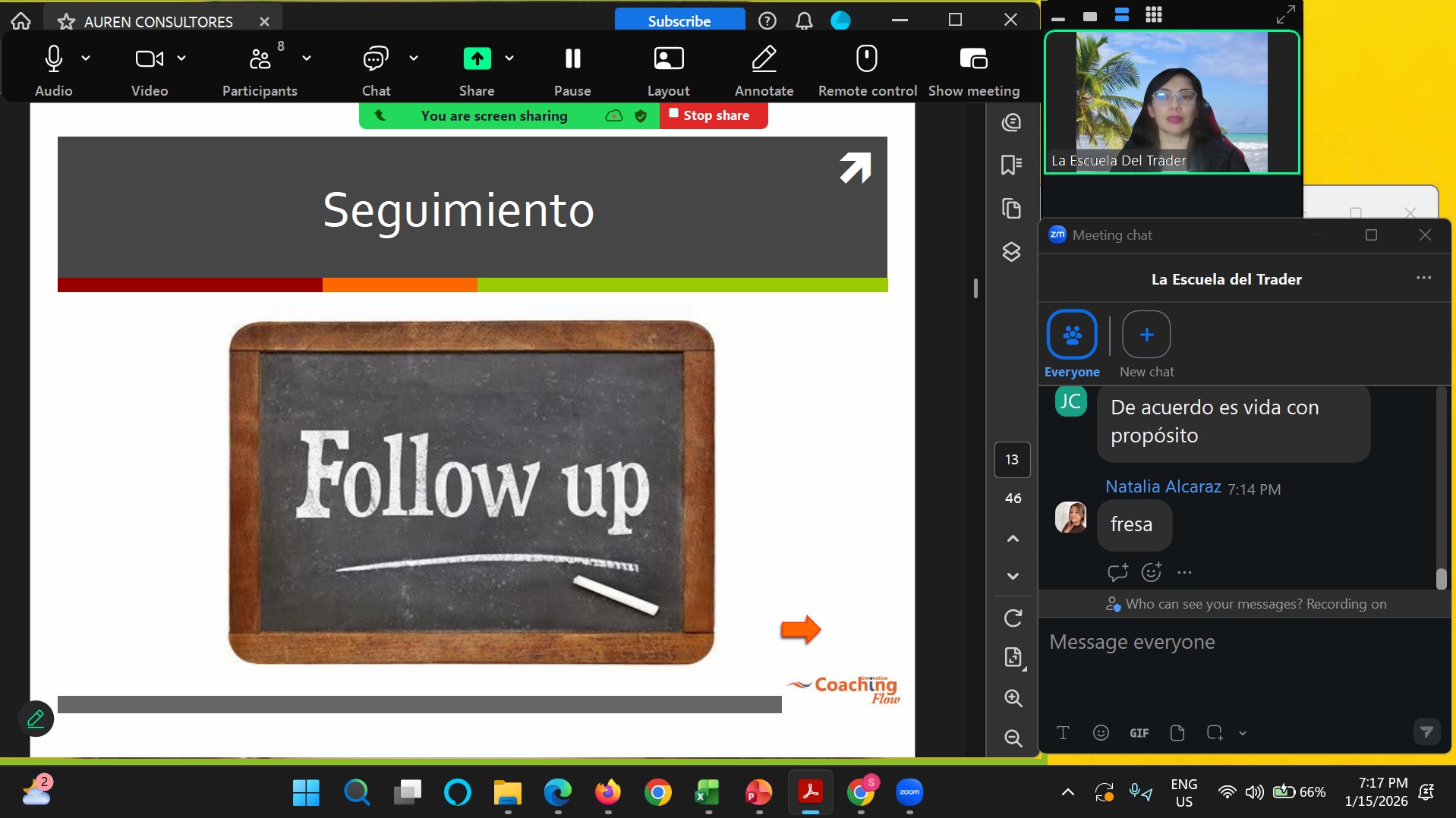
Task: Switch to the AUREN CONSULTORES tab
Action: pyautogui.click(x=158, y=21)
